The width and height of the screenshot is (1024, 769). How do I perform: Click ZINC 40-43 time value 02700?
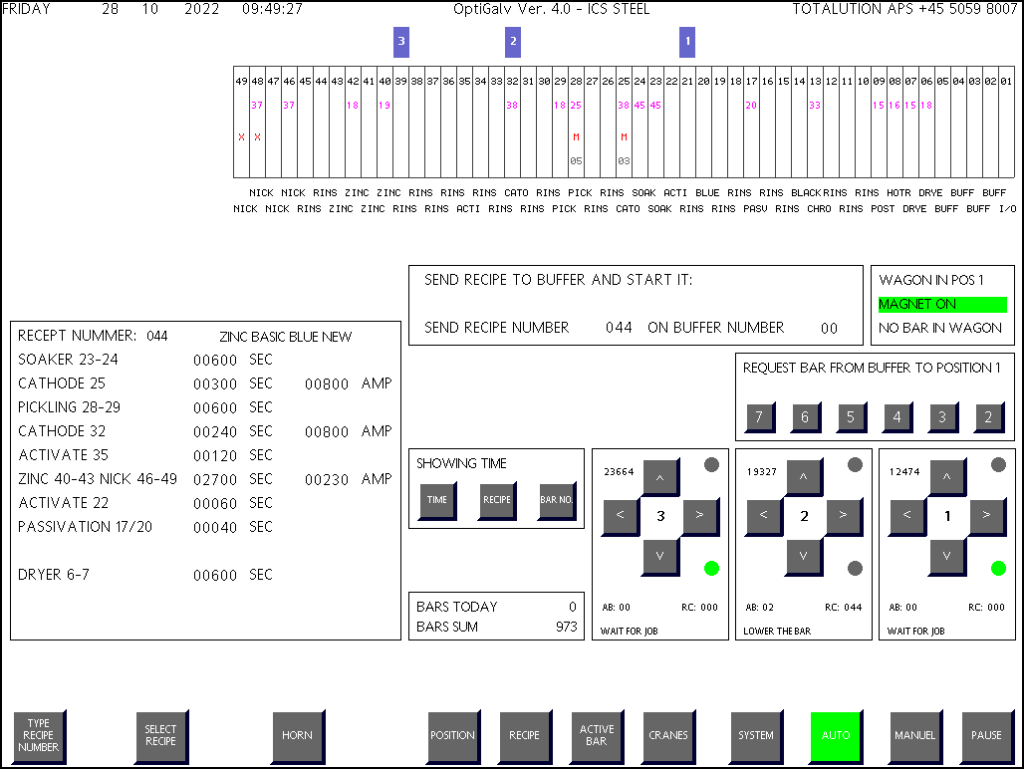point(215,480)
